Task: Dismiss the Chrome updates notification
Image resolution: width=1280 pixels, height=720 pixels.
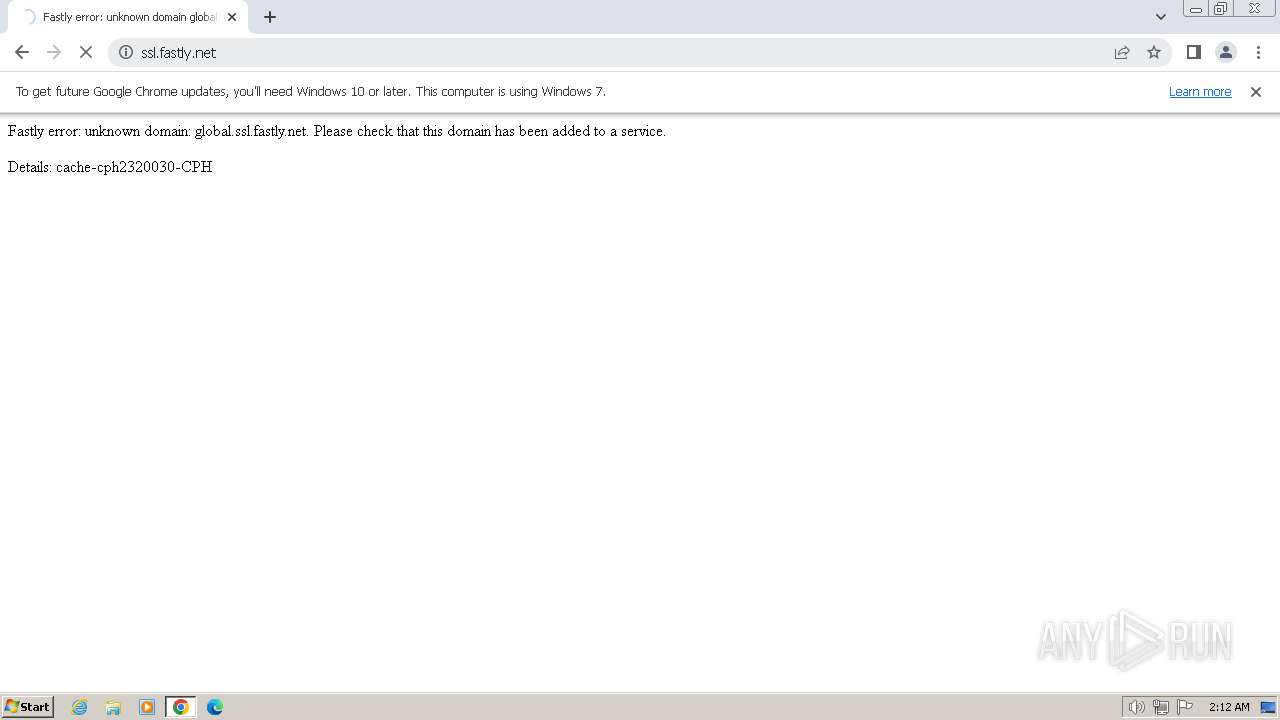Action: 1256,92
